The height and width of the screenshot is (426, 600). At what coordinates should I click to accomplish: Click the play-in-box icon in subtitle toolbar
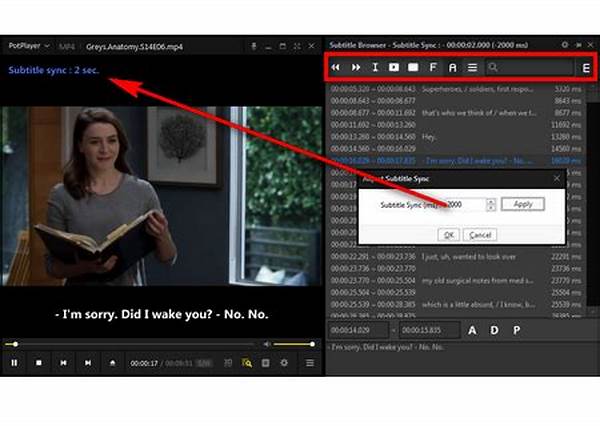(394, 67)
